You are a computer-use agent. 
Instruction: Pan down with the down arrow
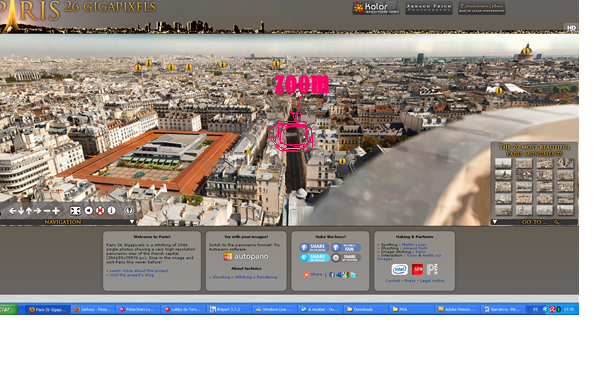click(x=21, y=211)
